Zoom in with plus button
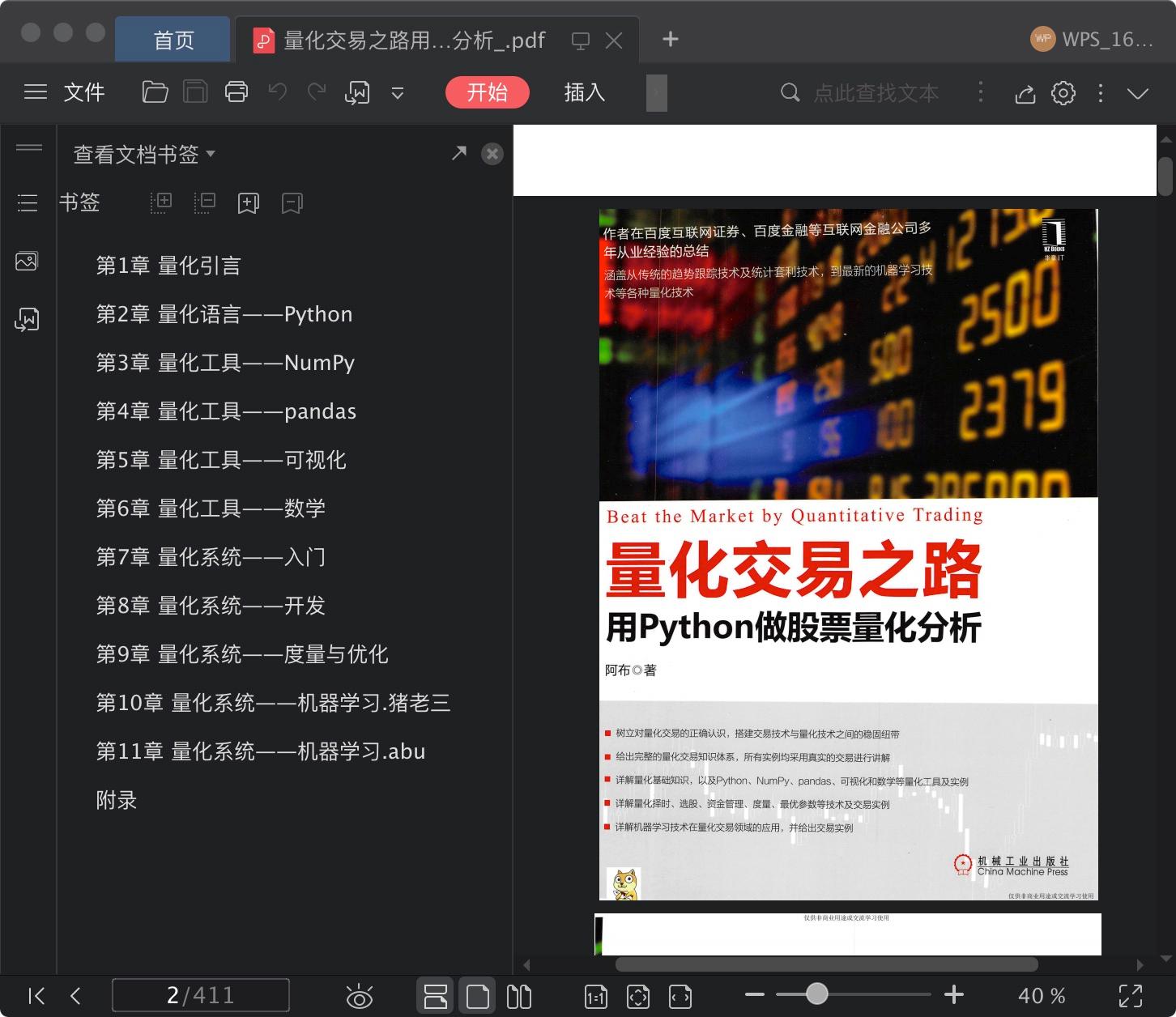 click(954, 994)
